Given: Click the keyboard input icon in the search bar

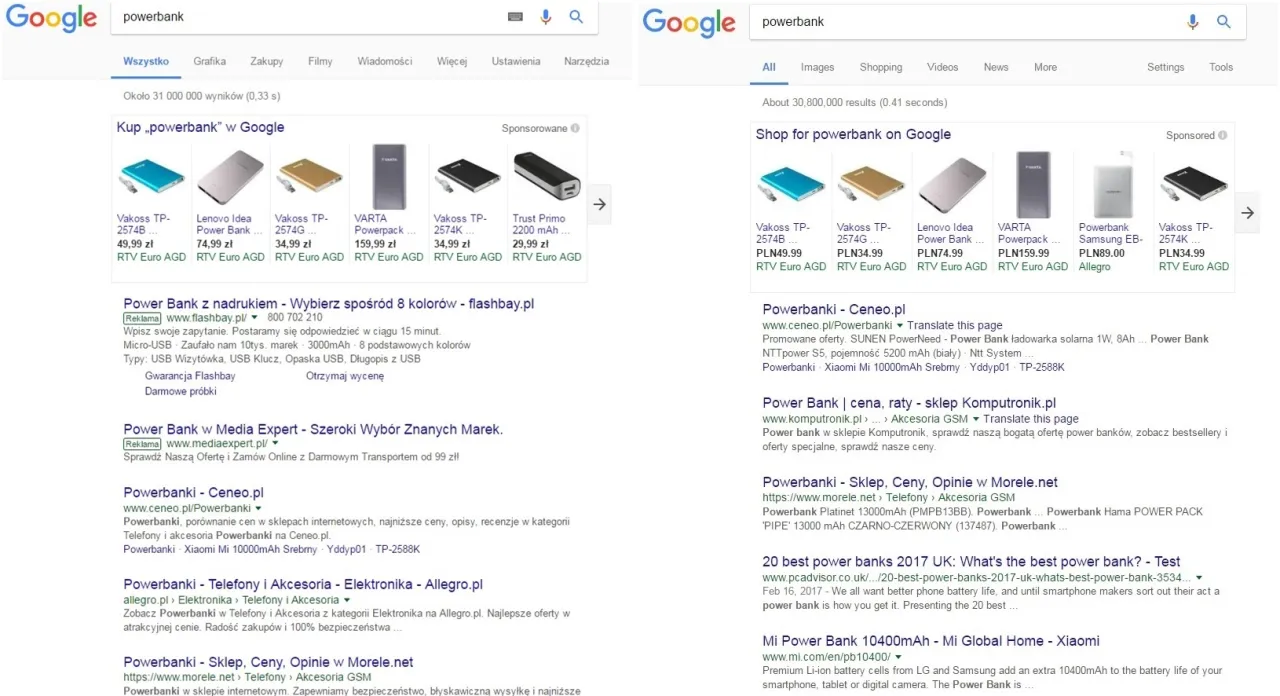Looking at the screenshot, I should [514, 16].
